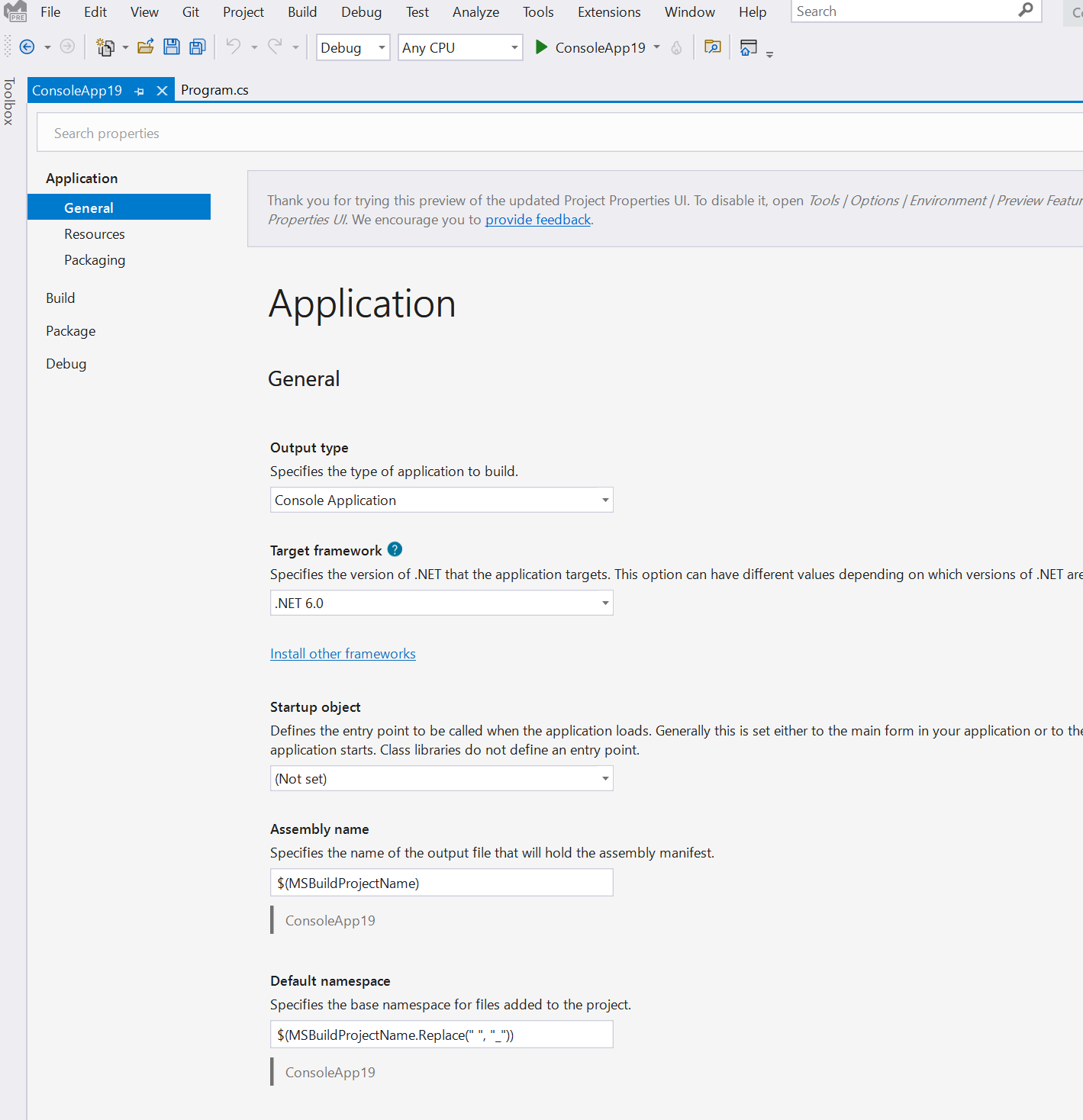Click the Save All icon
1083x1120 pixels.
pos(198,47)
